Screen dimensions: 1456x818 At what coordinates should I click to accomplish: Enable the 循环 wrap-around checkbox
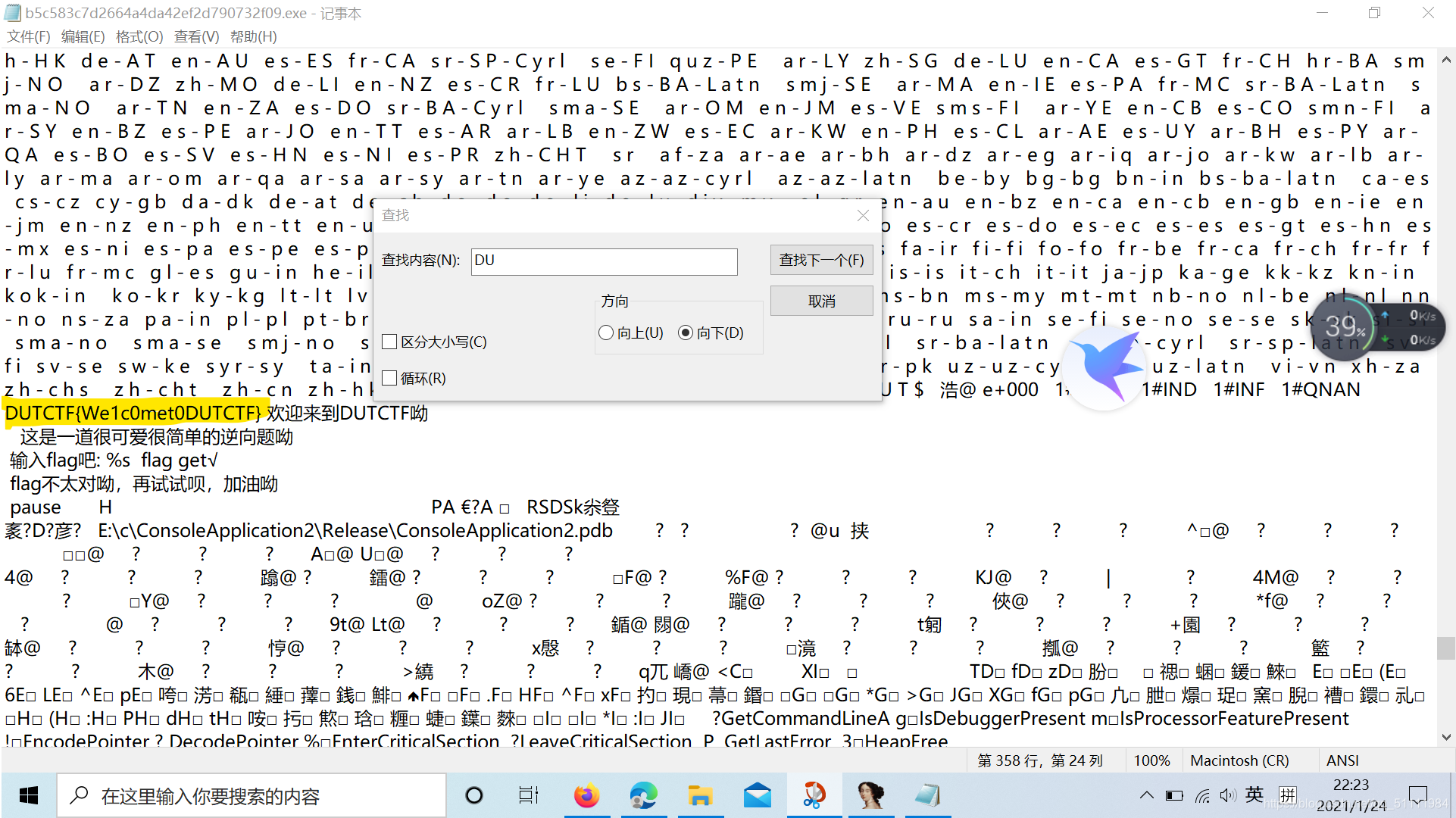[390, 378]
